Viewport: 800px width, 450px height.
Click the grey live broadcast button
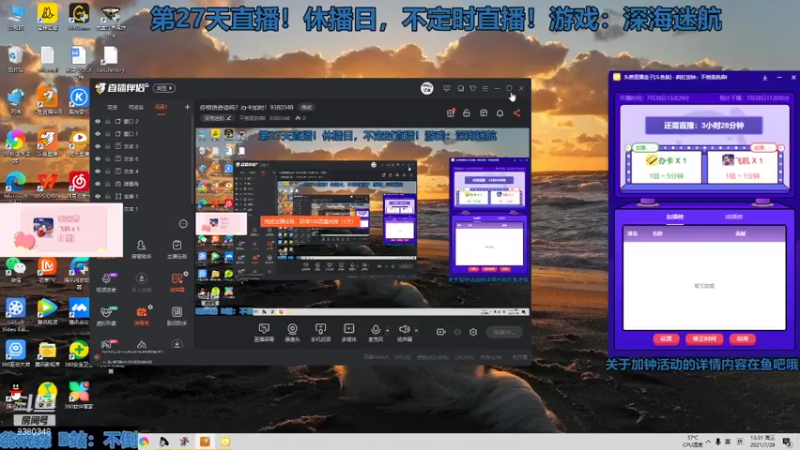504,332
